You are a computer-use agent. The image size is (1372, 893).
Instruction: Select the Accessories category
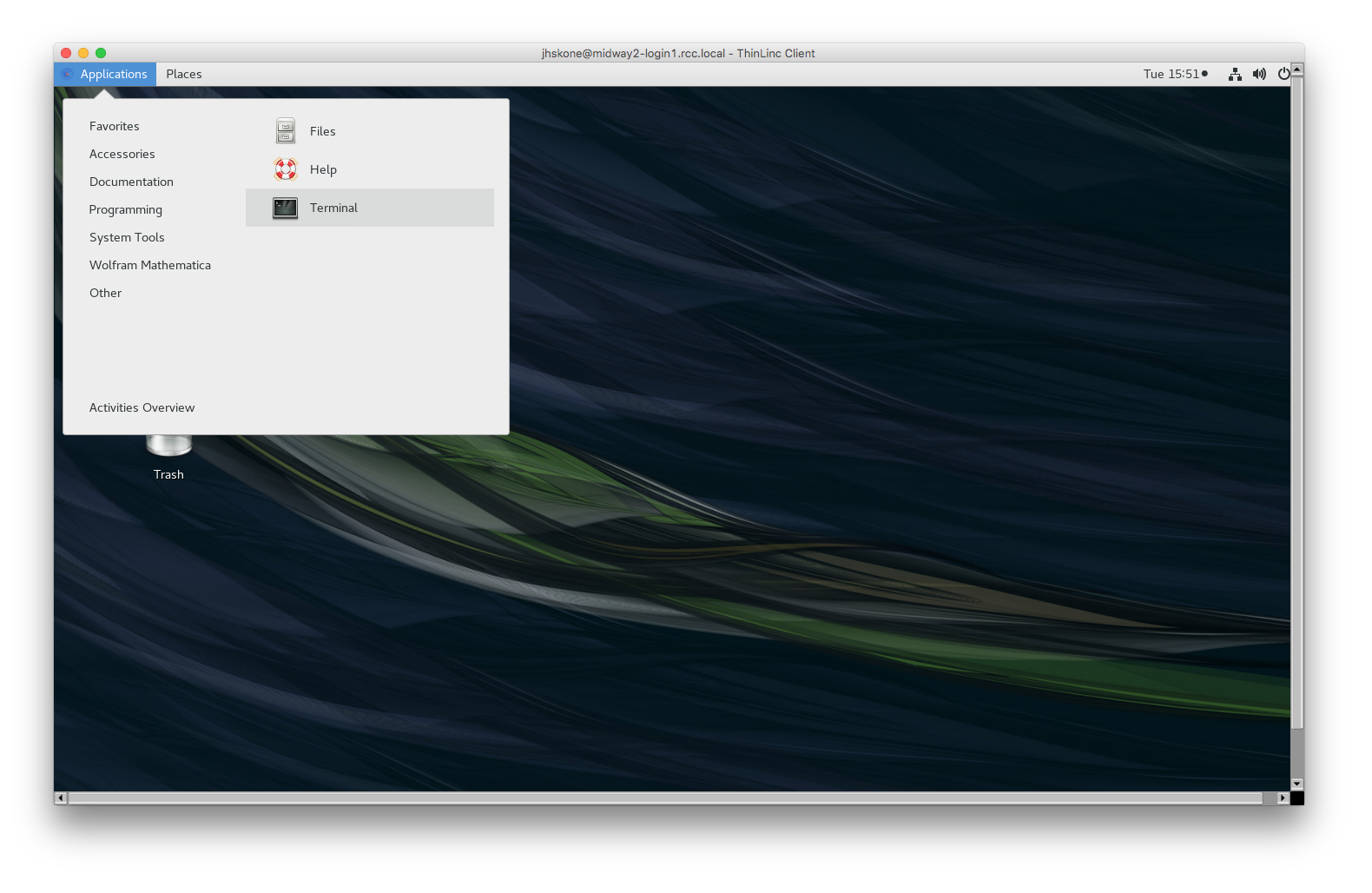pos(122,154)
